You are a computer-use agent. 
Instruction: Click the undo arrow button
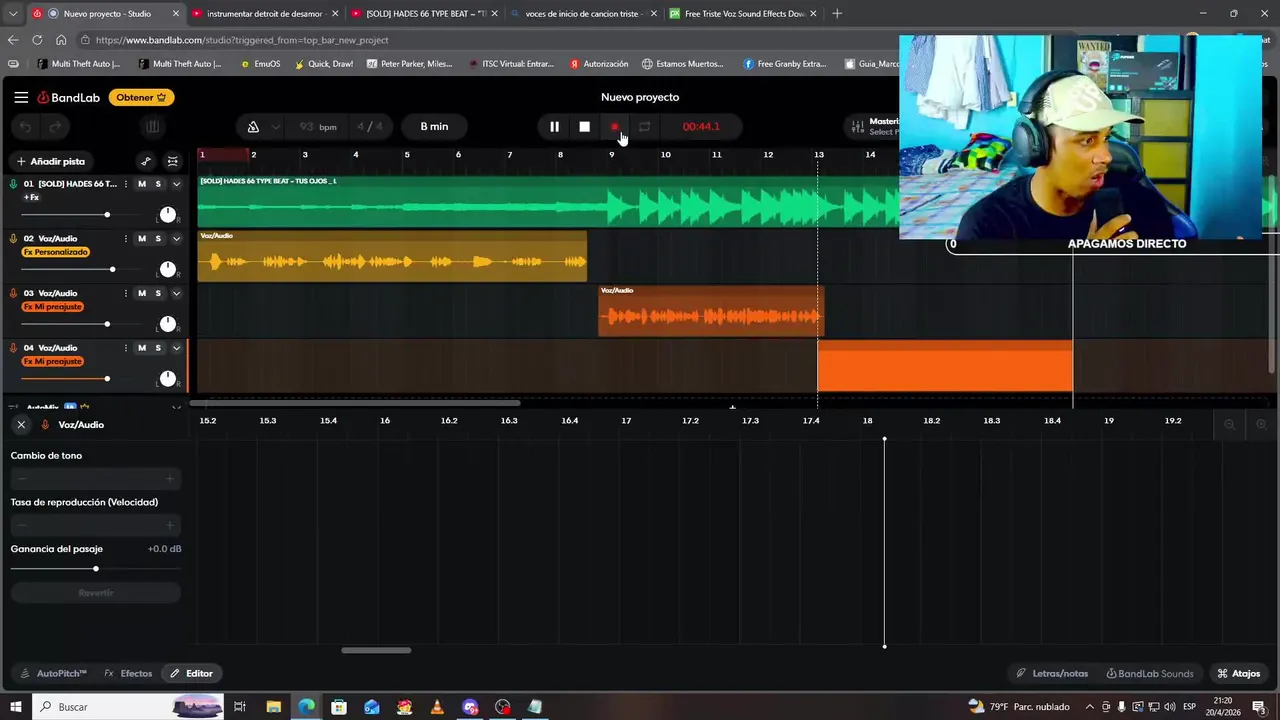(x=26, y=127)
